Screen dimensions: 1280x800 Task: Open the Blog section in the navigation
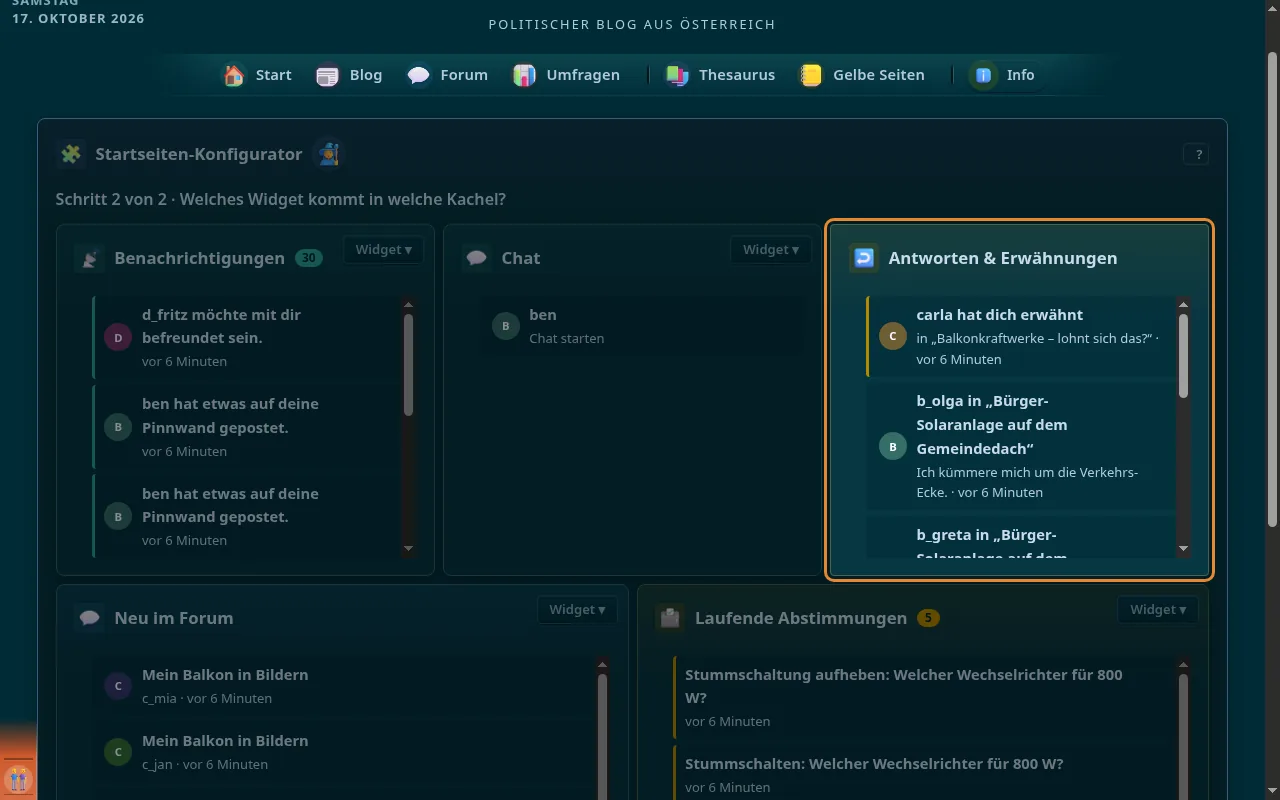tap(349, 75)
